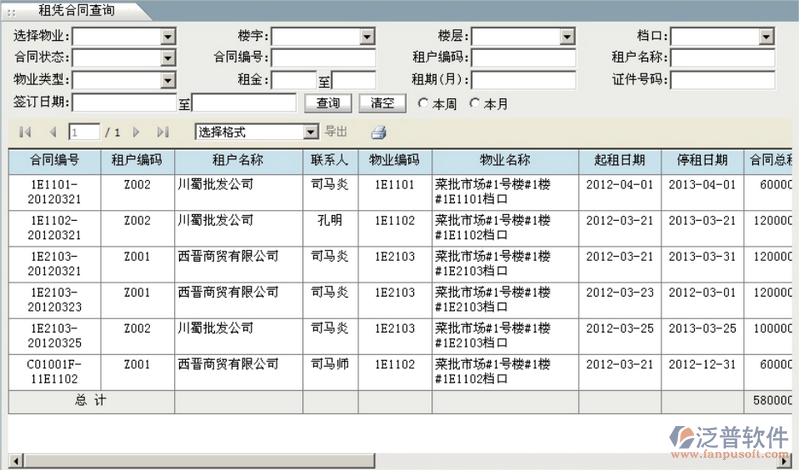Click the page number input box
Screen dimensions: 799x470
click(84, 133)
